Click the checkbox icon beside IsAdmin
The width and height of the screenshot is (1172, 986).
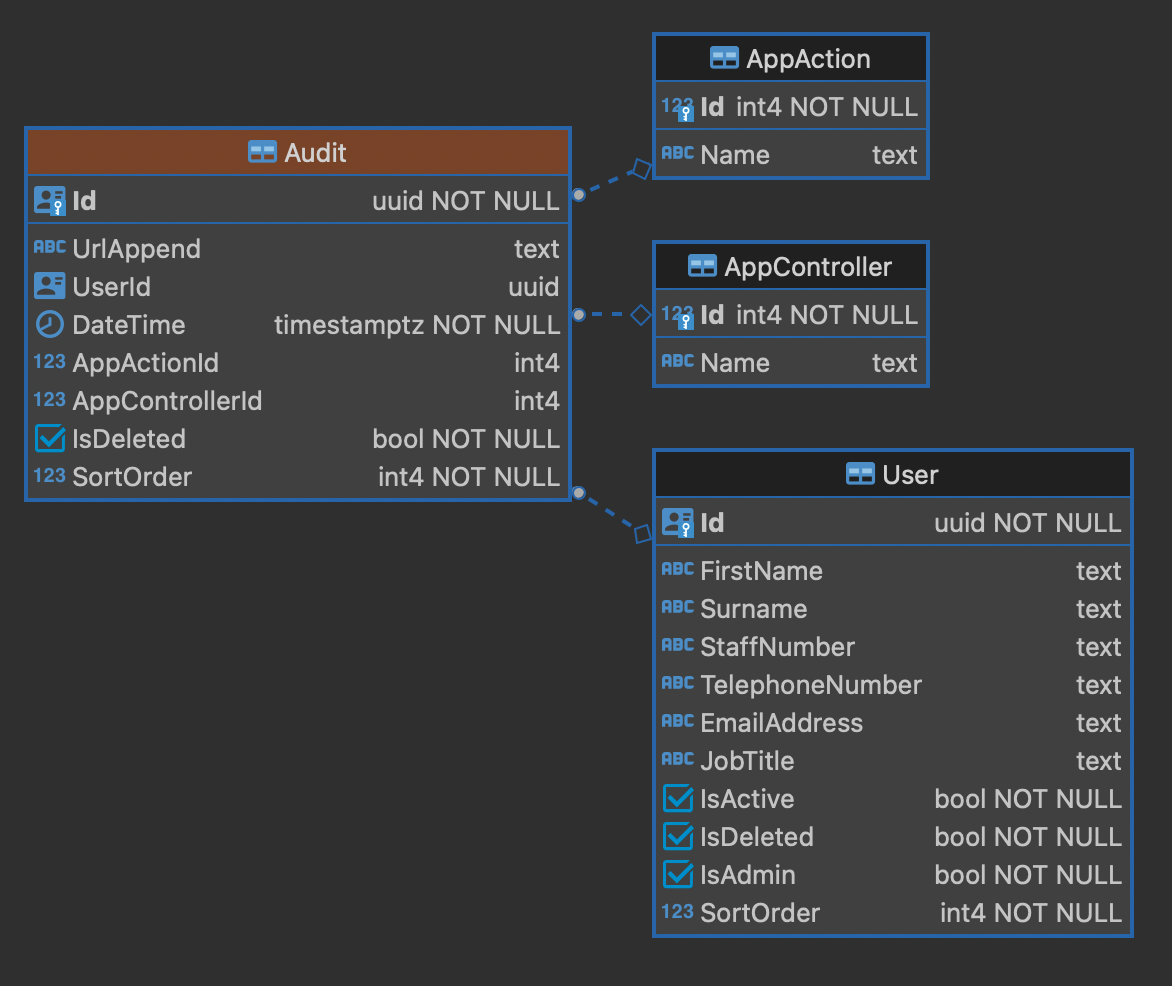click(677, 875)
